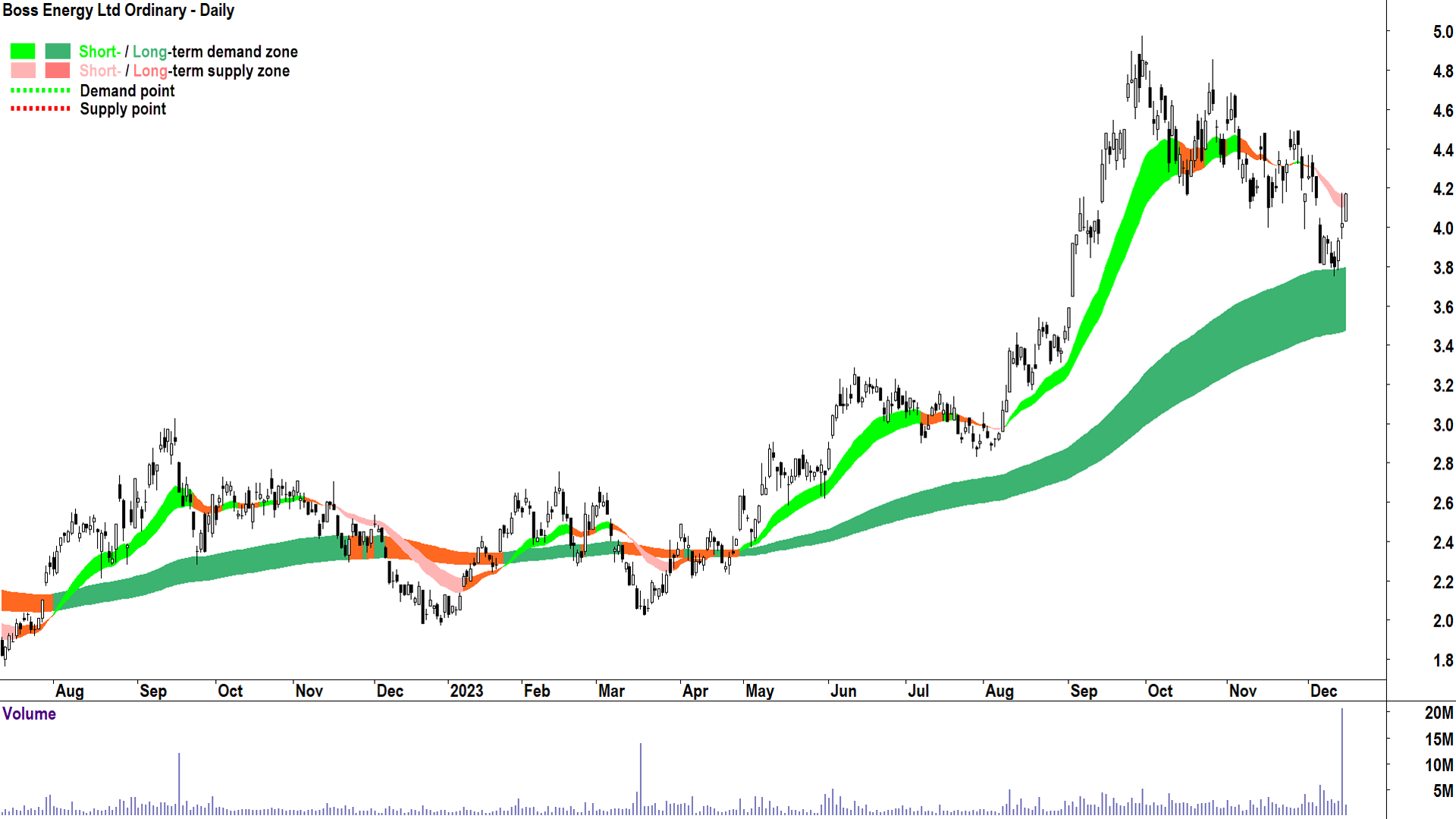Click the 5M volume axis label
The height and width of the screenshot is (819, 1456).
tap(1442, 792)
